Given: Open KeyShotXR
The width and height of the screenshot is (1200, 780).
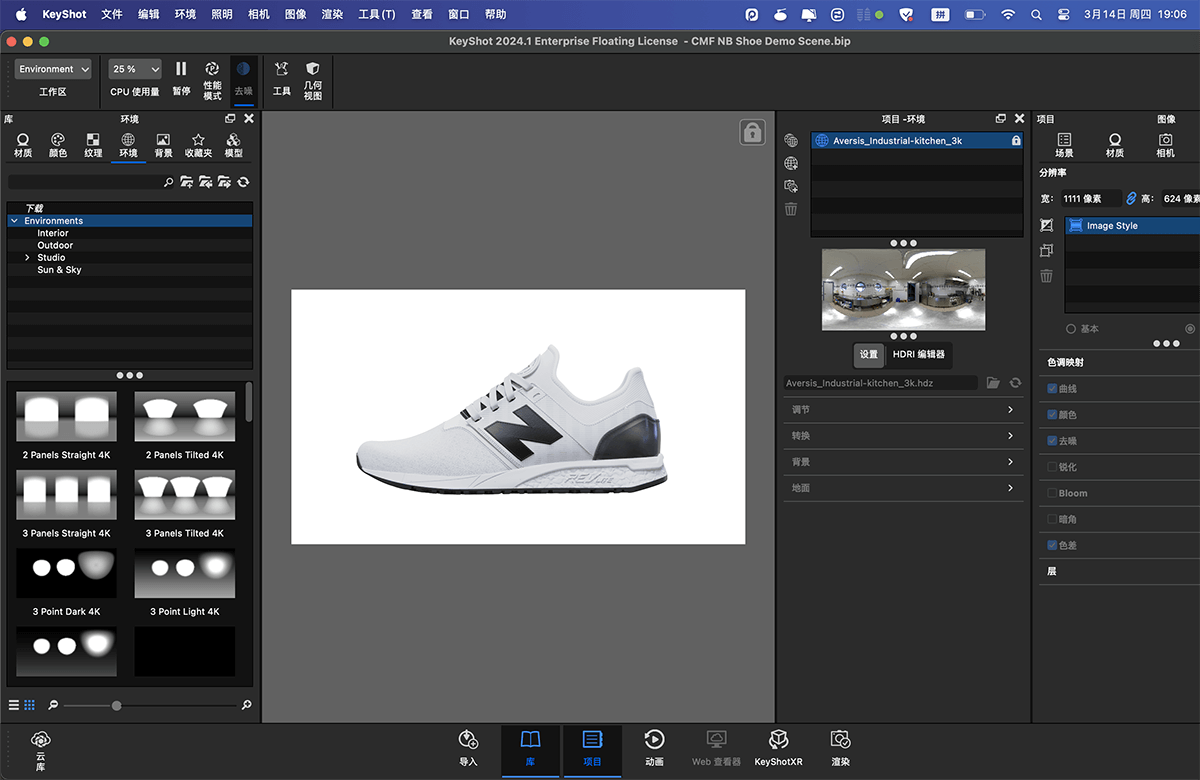Looking at the screenshot, I should [x=778, y=748].
